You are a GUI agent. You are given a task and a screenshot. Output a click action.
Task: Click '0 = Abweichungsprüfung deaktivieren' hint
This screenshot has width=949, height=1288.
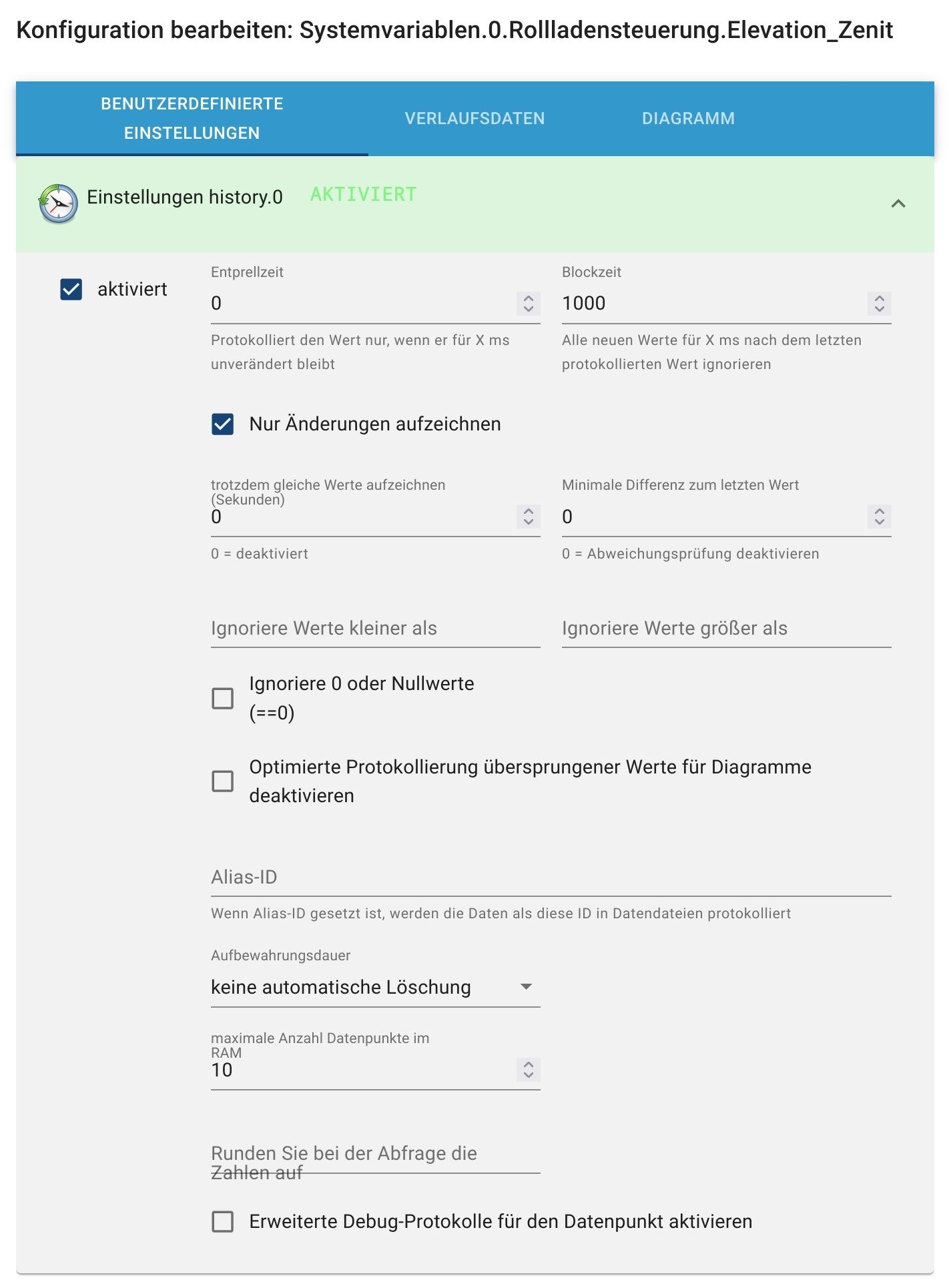click(690, 554)
